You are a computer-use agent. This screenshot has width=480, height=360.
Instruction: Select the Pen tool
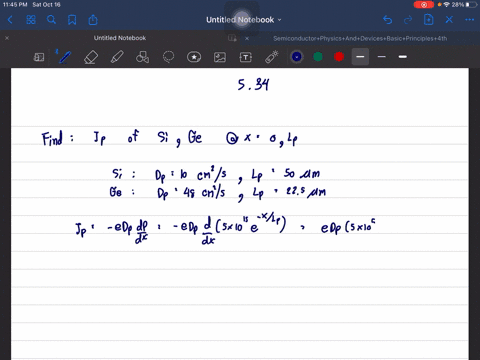point(64,57)
